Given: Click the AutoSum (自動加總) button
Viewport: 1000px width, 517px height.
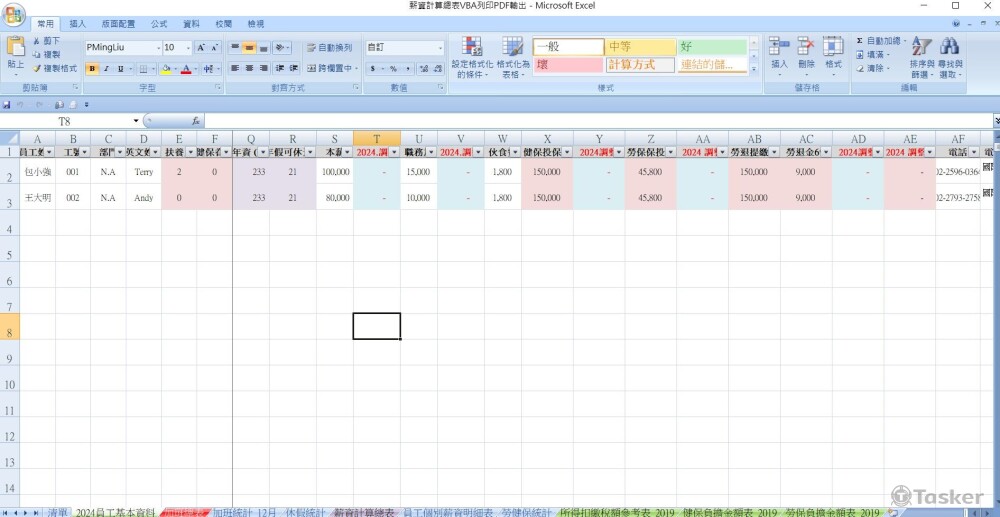Looking at the screenshot, I should pos(881,41).
